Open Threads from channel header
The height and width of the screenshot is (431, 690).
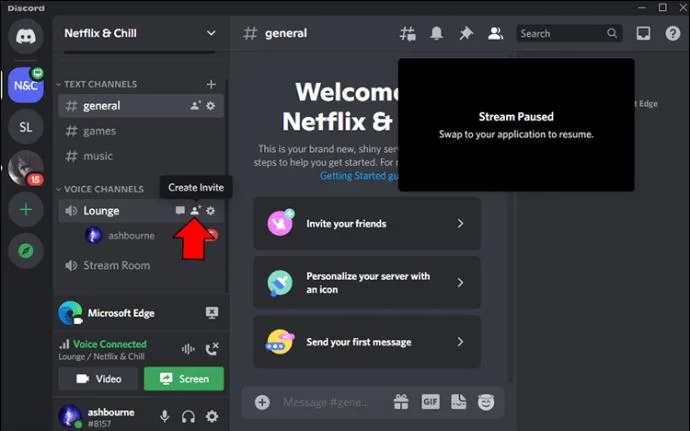click(407, 33)
